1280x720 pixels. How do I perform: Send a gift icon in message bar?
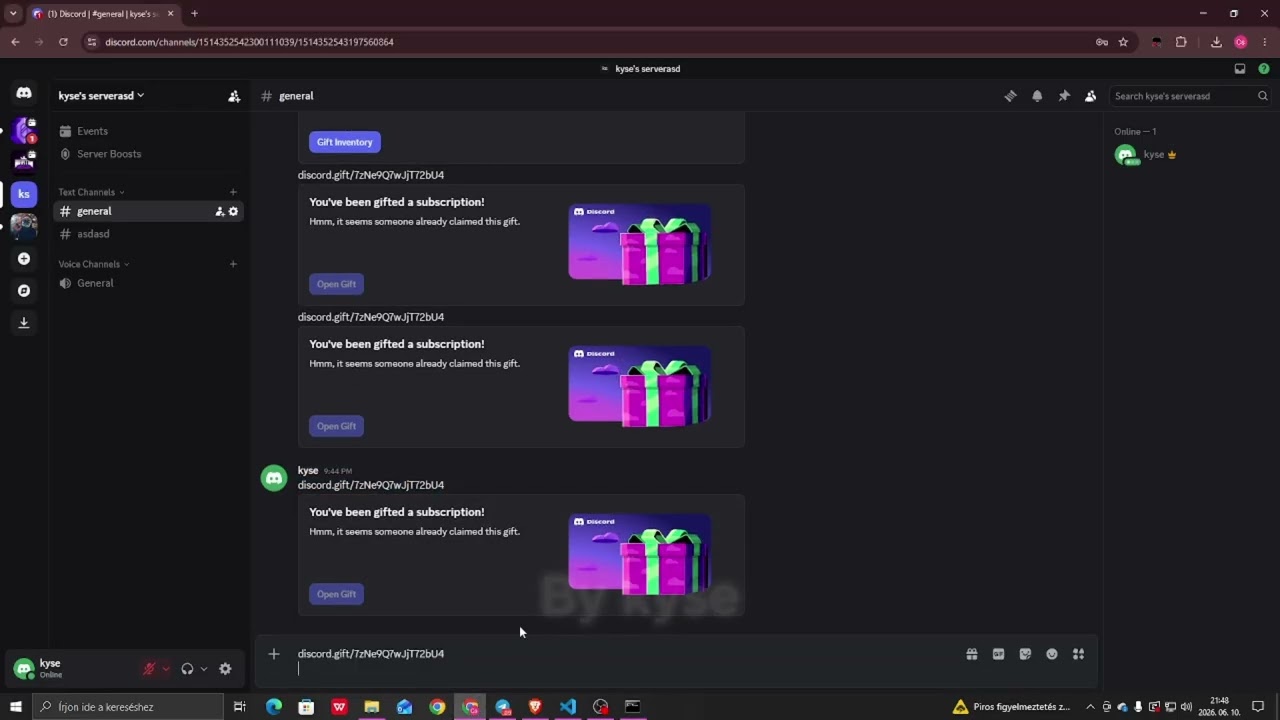point(971,654)
